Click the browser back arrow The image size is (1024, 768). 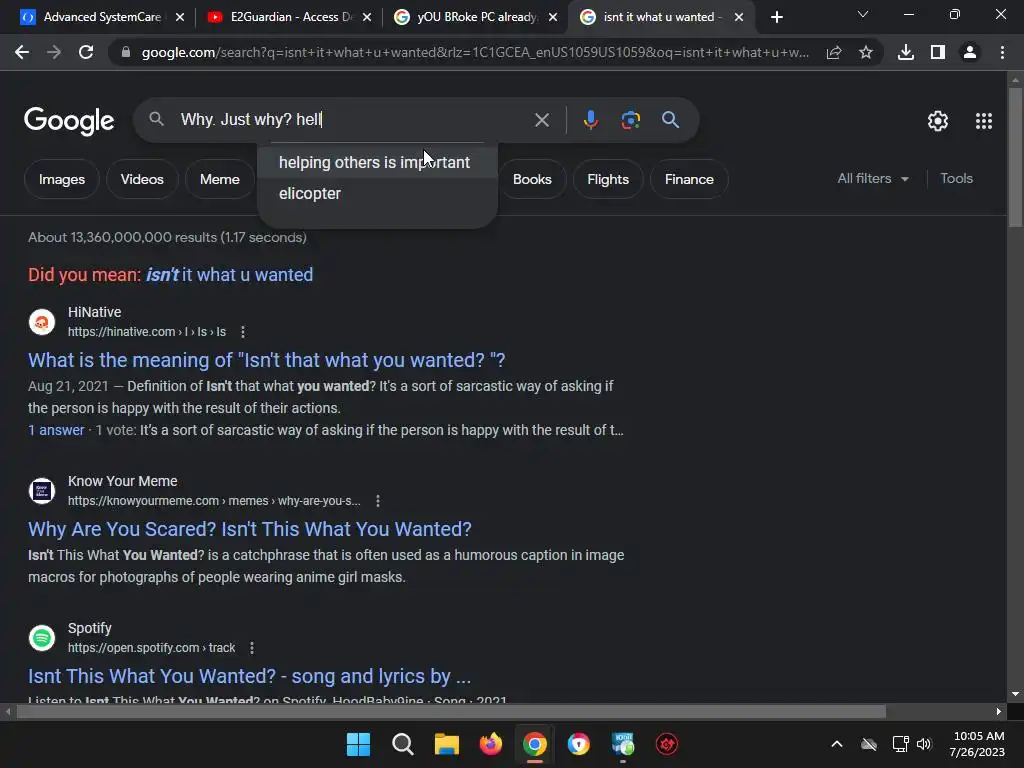22,52
